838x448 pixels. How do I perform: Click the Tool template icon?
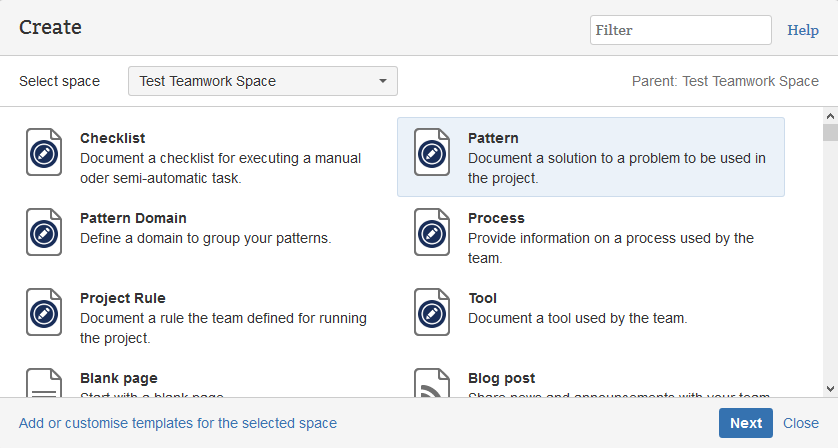[x=431, y=312]
